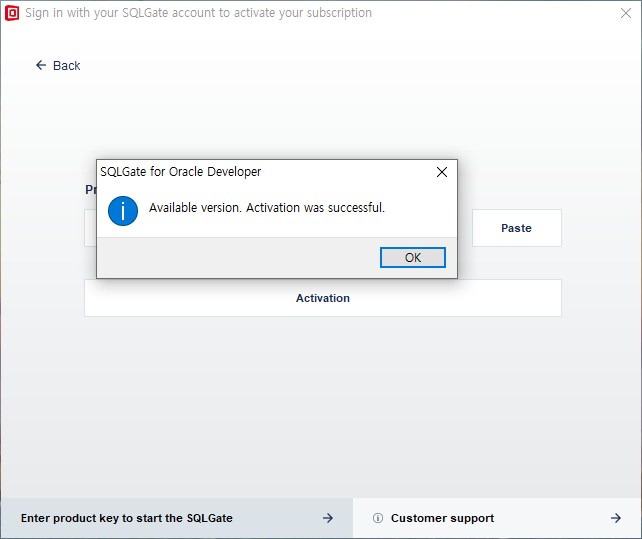Click the arrow icon next to Customer support
The width and height of the screenshot is (642, 539).
(x=616, y=518)
